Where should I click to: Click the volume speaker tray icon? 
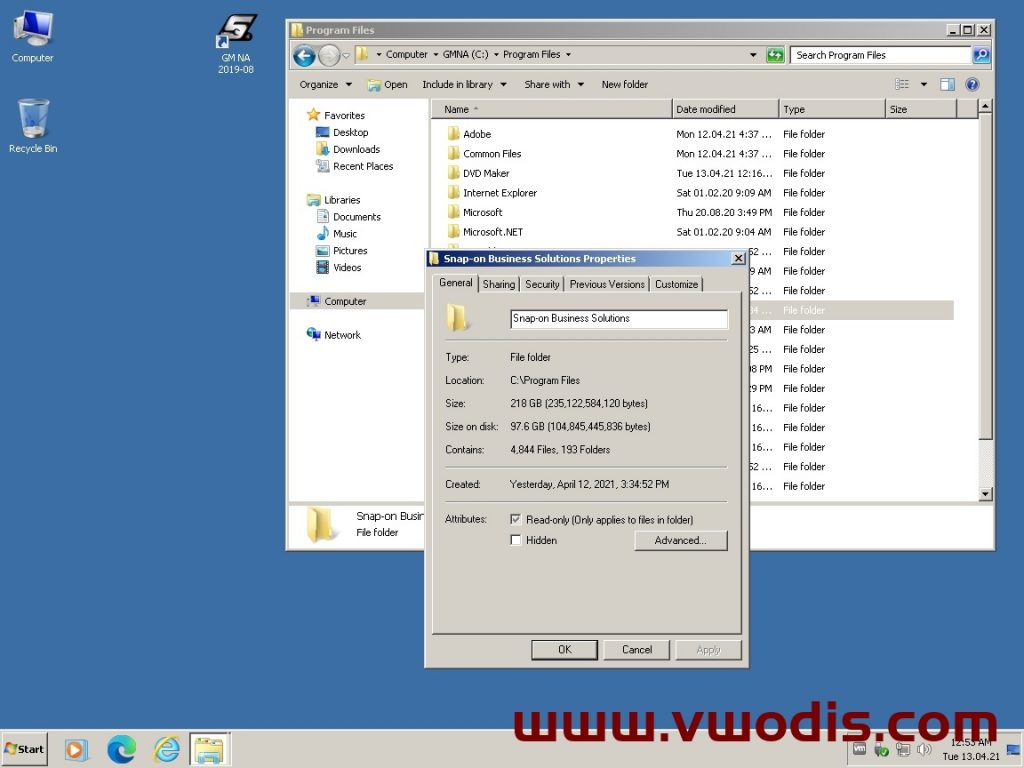click(x=924, y=750)
